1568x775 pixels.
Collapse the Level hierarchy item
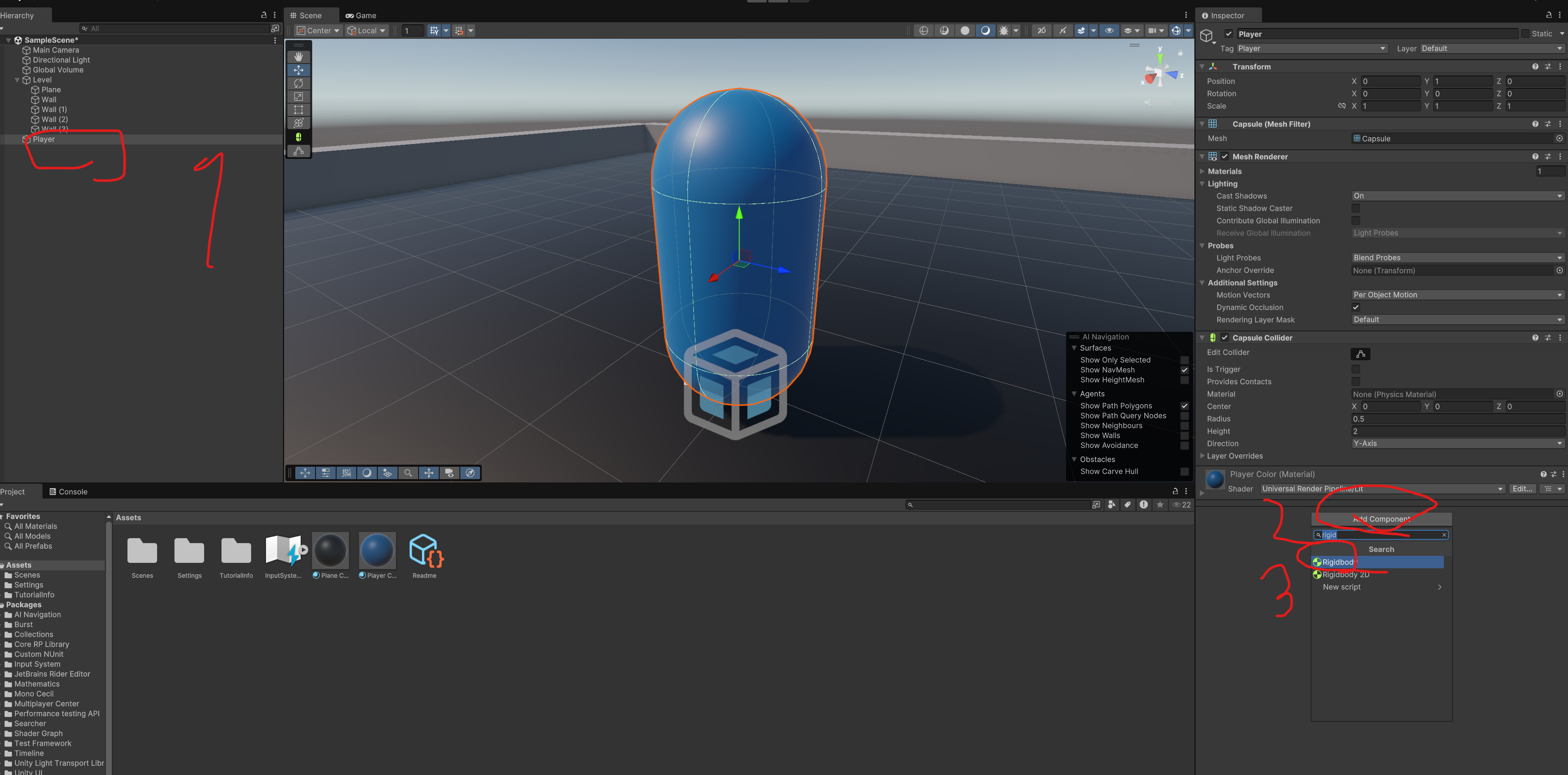coord(17,80)
